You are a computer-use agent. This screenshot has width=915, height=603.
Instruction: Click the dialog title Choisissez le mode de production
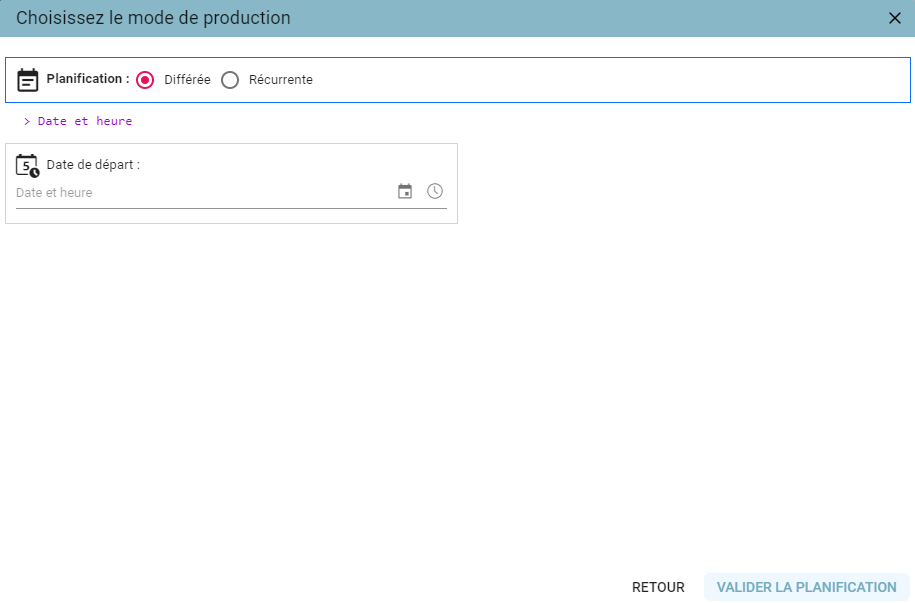coord(153,18)
